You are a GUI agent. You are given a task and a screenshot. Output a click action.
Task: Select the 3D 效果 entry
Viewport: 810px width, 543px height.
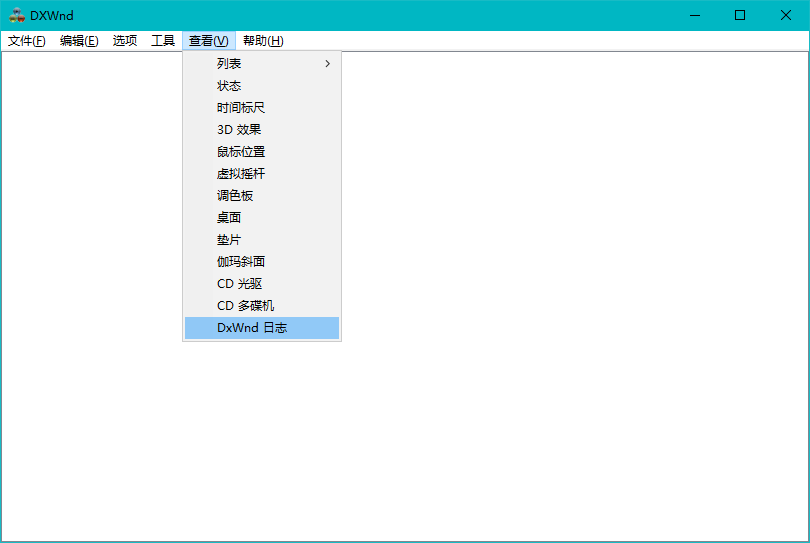point(262,130)
